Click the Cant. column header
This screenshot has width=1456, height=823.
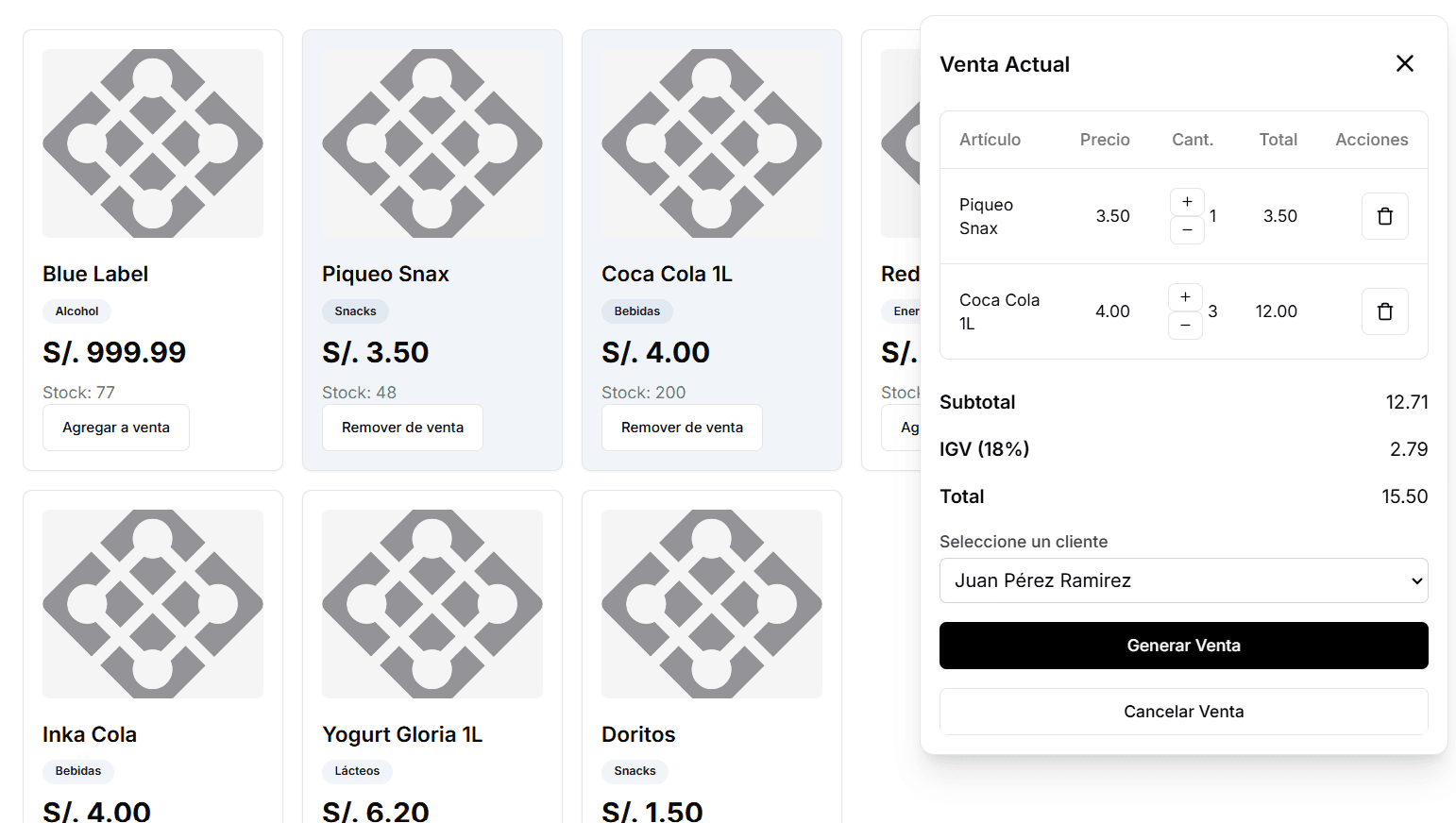coord(1193,140)
